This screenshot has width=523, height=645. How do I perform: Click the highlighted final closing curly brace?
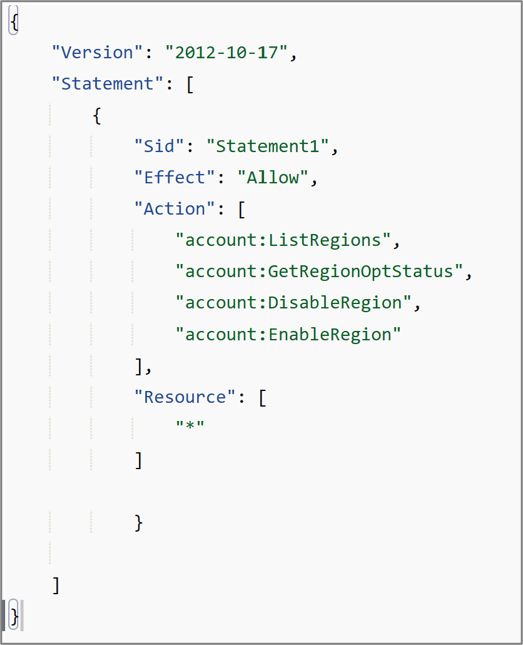coord(14,616)
